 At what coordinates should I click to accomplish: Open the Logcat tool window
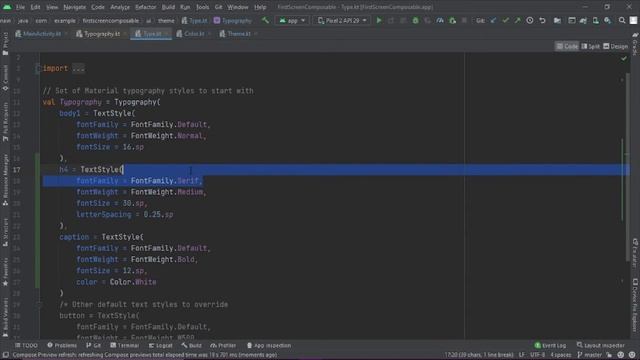160,346
